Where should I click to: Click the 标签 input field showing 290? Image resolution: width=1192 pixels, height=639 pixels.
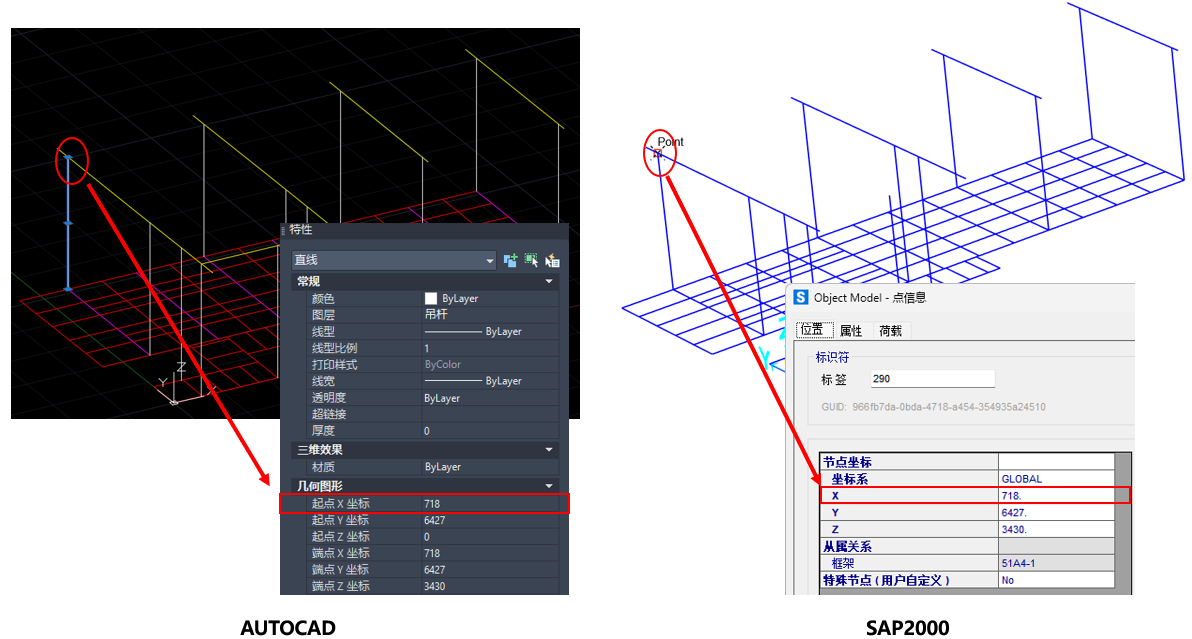click(930, 379)
